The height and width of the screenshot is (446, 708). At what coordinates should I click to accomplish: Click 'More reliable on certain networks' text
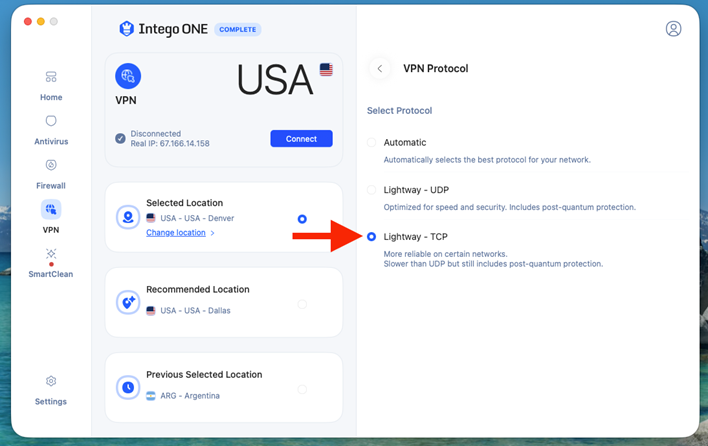coord(445,254)
